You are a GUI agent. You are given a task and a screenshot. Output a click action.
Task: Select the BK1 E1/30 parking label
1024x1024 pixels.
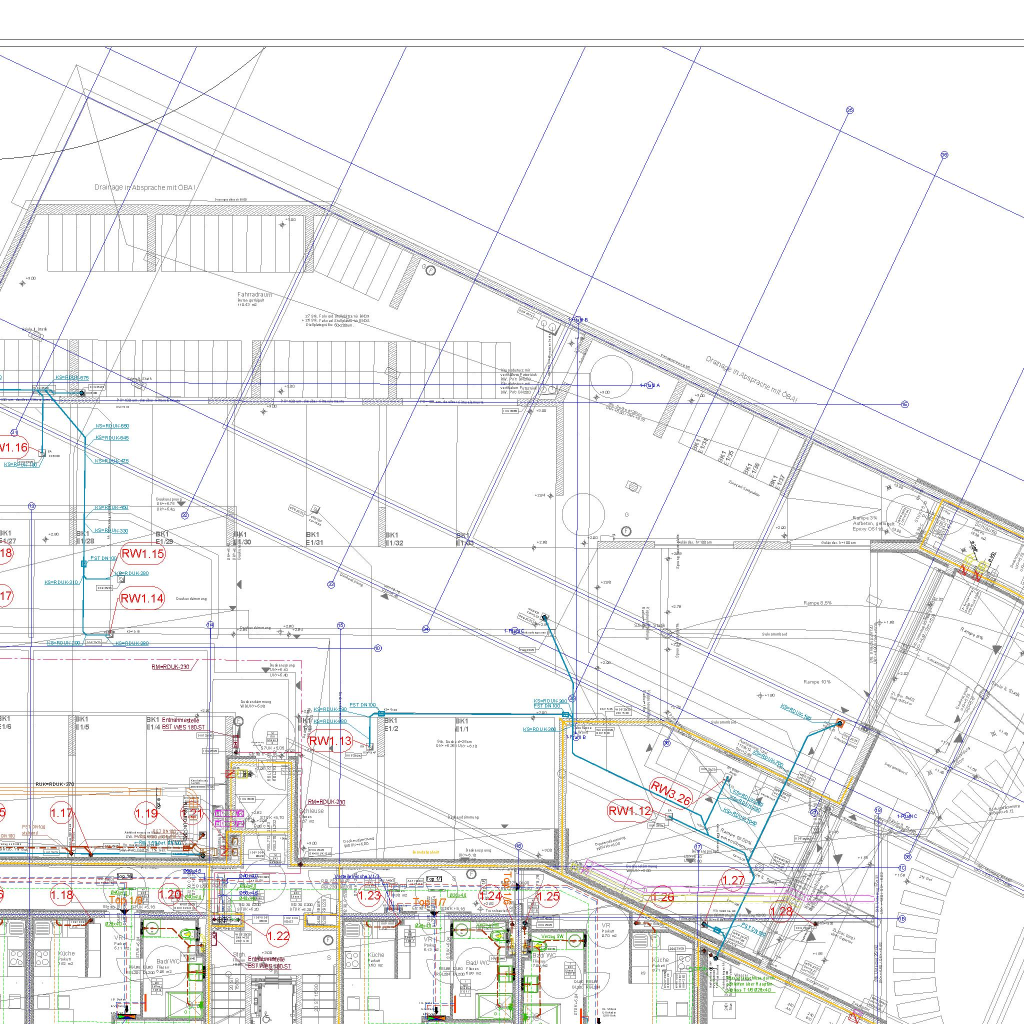click(x=242, y=538)
